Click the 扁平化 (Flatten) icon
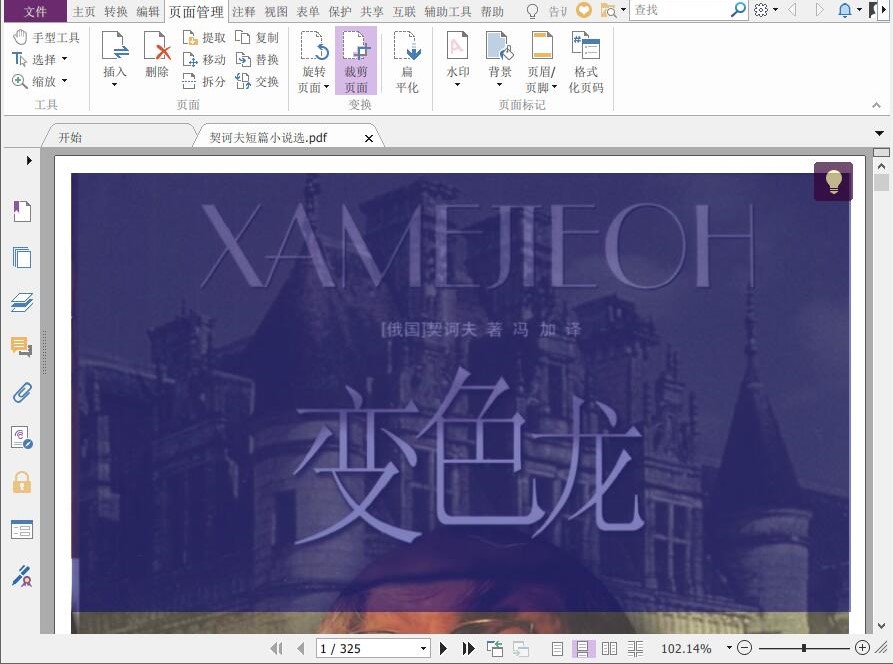 pyautogui.click(x=407, y=58)
